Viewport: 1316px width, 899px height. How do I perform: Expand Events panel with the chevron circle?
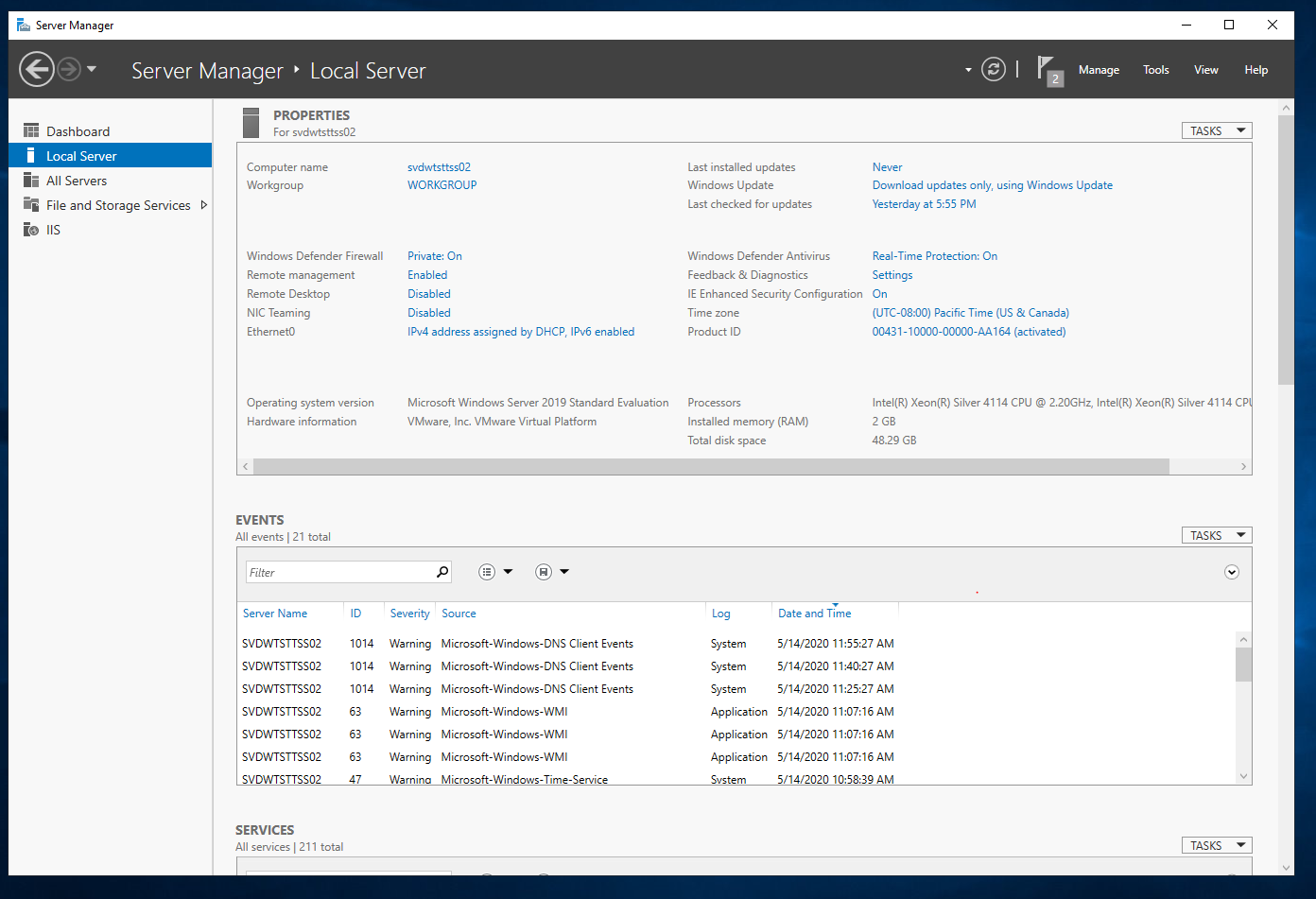1232,572
